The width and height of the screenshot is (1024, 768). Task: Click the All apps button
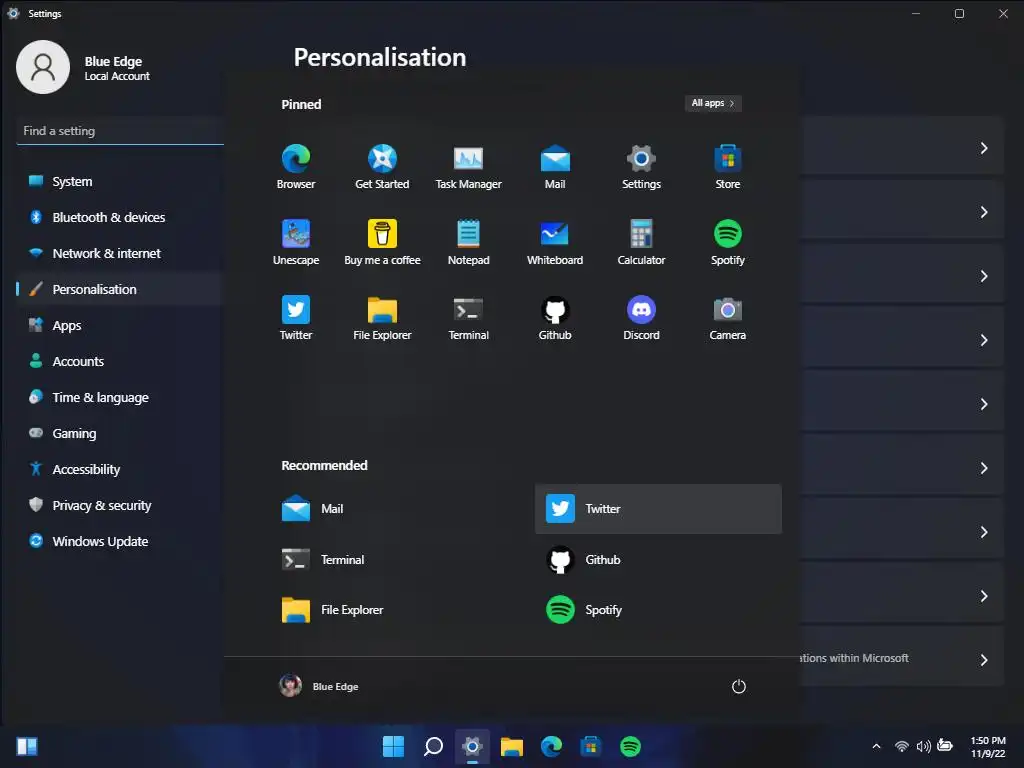[713, 103]
